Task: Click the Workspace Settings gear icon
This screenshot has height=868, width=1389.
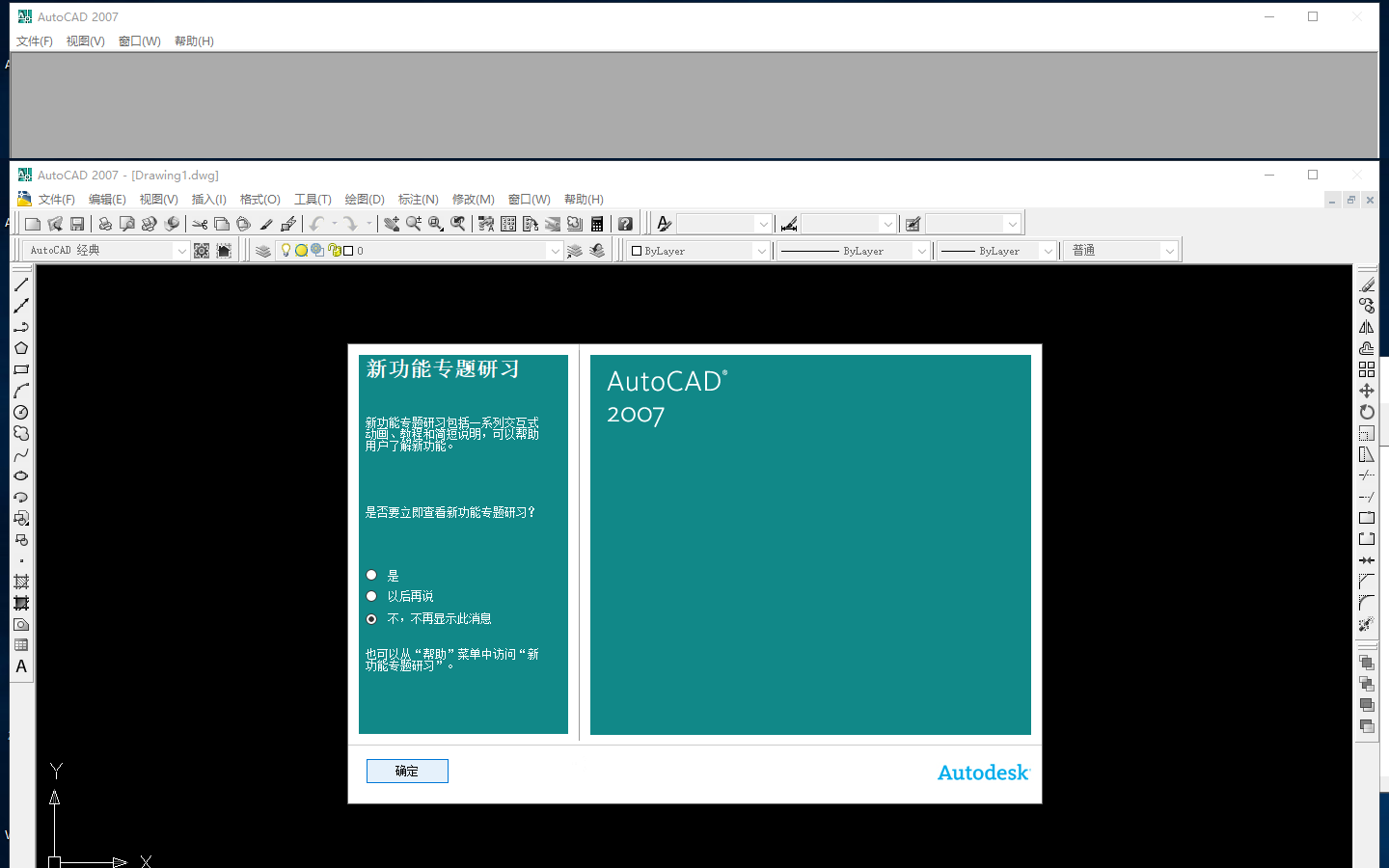Action: click(x=202, y=251)
